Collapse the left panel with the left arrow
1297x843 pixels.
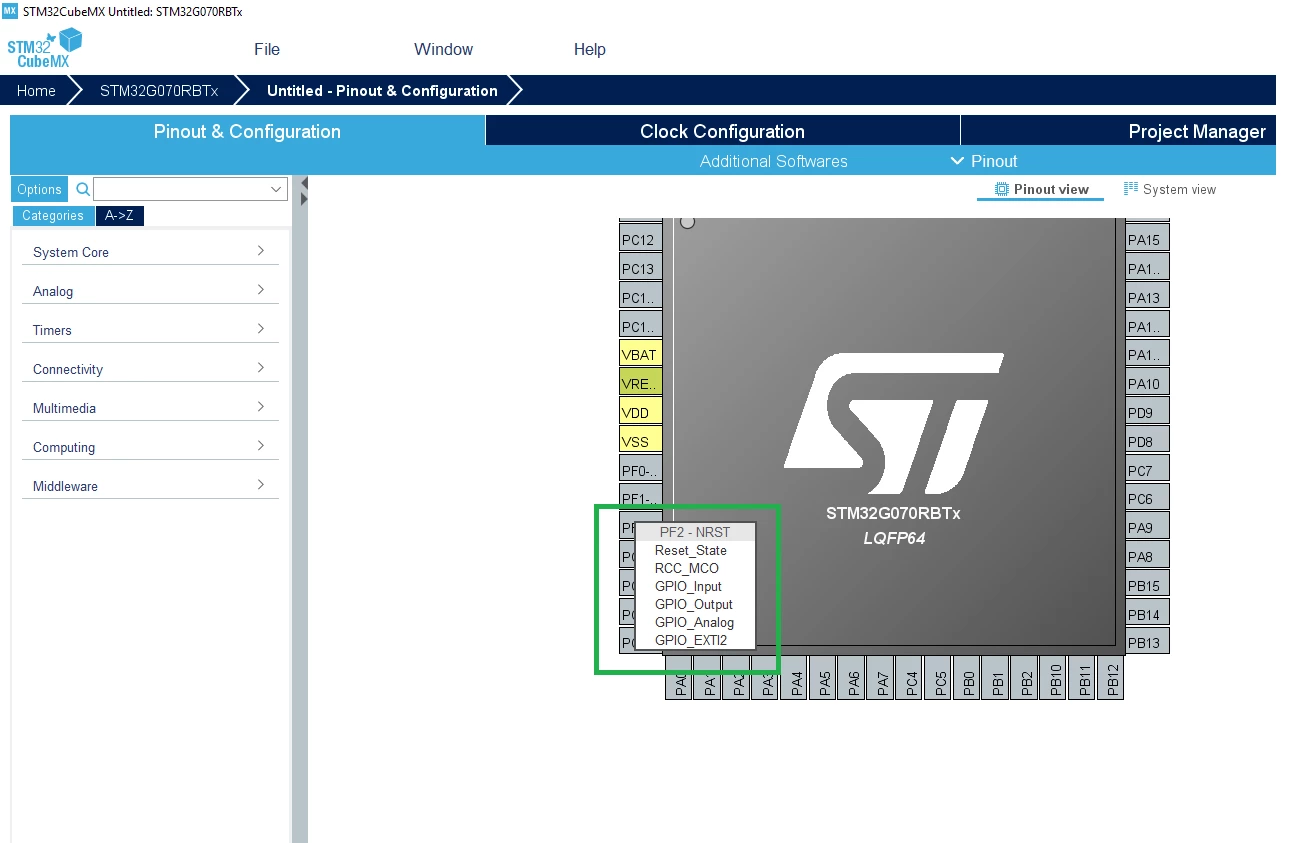coord(304,184)
